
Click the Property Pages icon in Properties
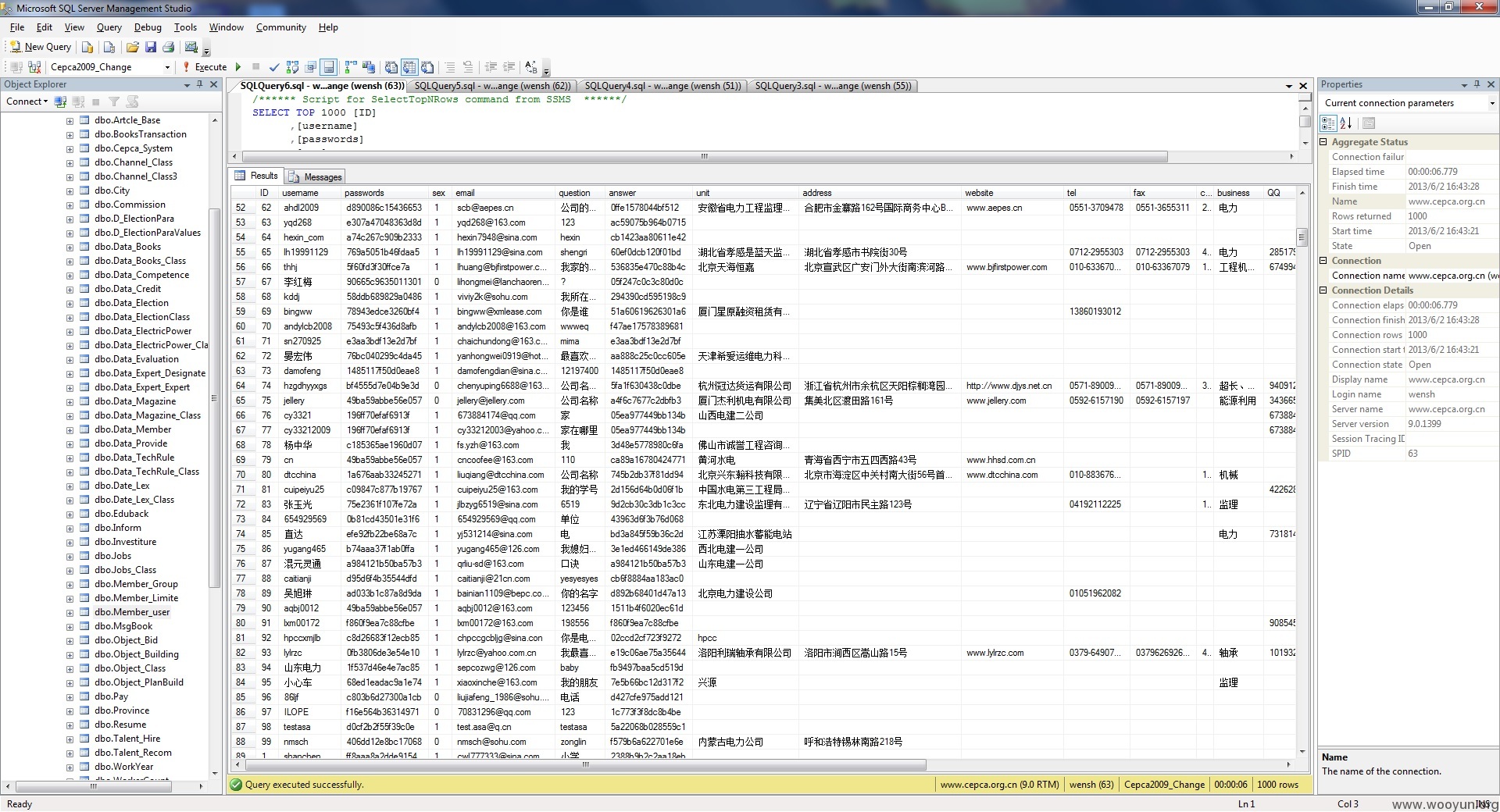pyautogui.click(x=1368, y=123)
